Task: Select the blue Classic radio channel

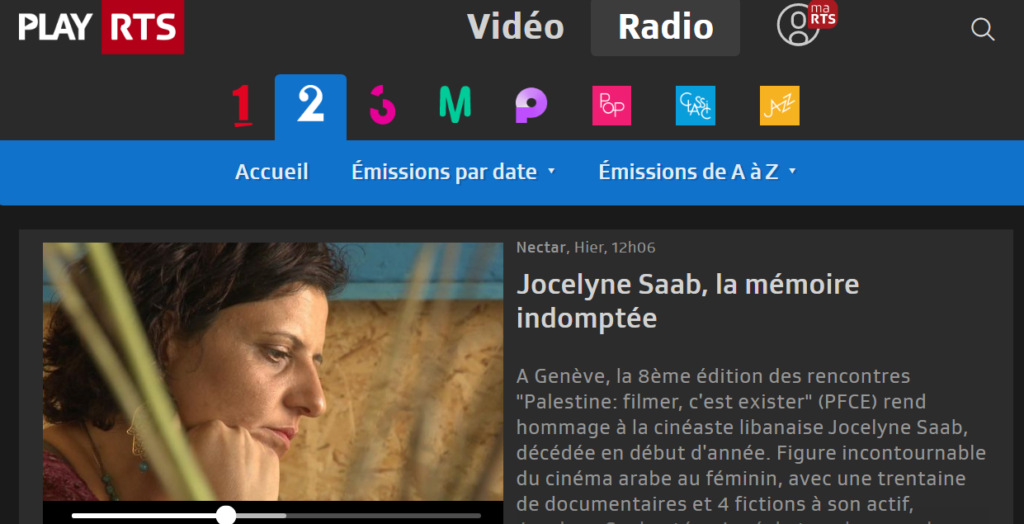Action: point(695,105)
